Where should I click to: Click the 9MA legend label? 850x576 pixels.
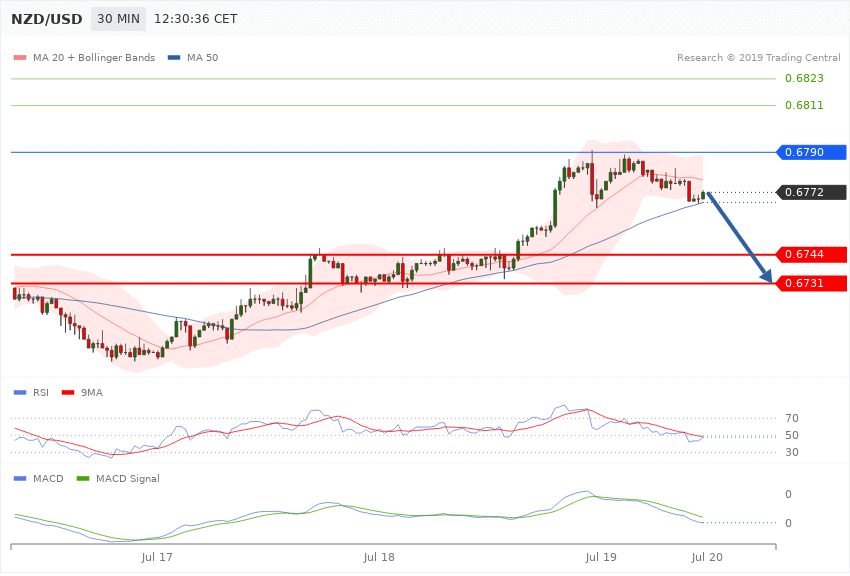pos(92,392)
